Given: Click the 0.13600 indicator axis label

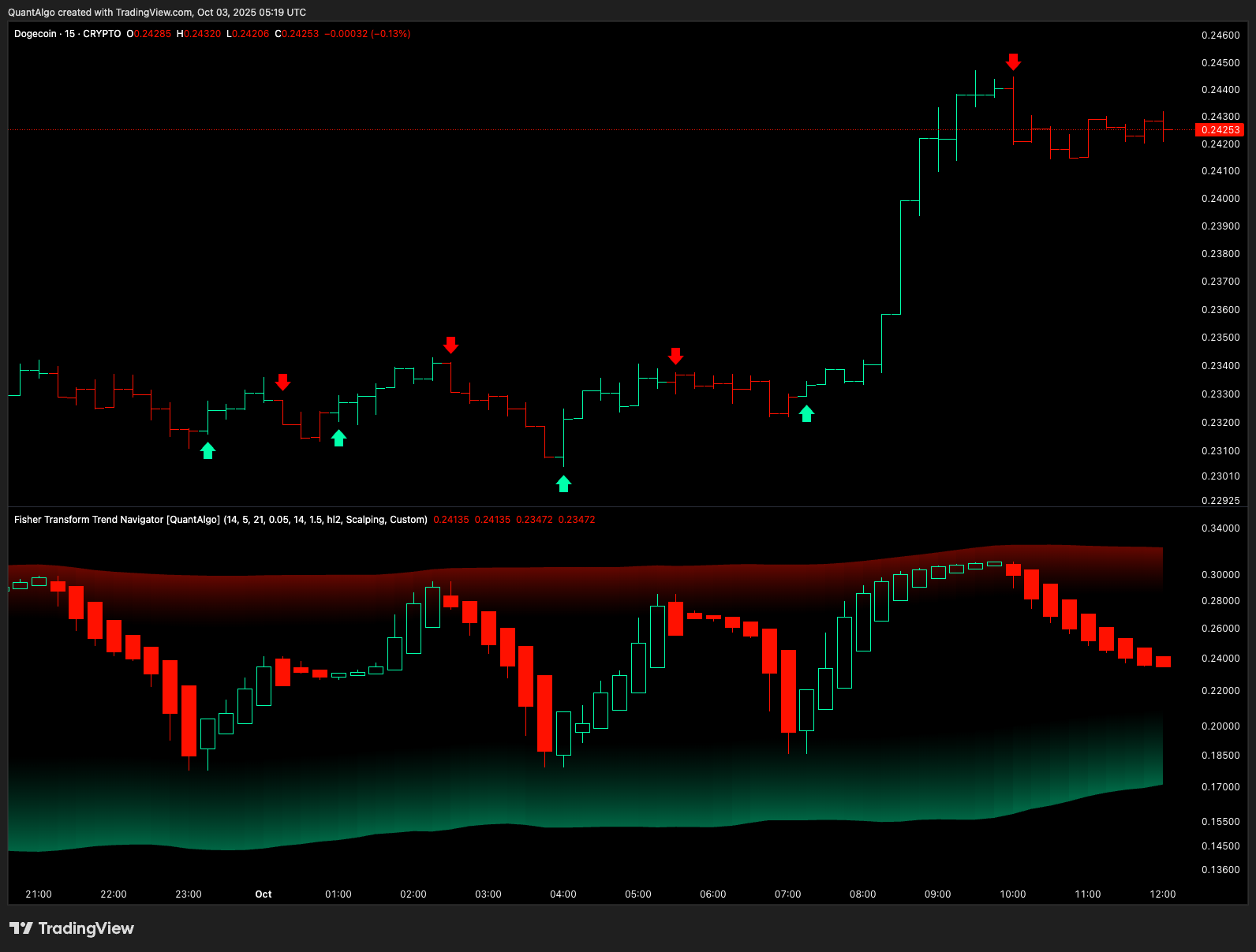Looking at the screenshot, I should point(1220,870).
